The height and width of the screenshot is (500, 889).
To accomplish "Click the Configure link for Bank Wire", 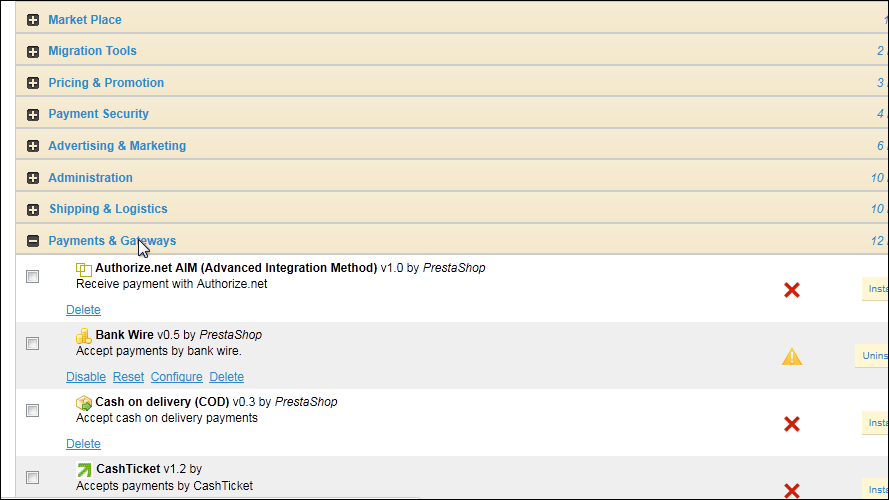I will pos(176,377).
